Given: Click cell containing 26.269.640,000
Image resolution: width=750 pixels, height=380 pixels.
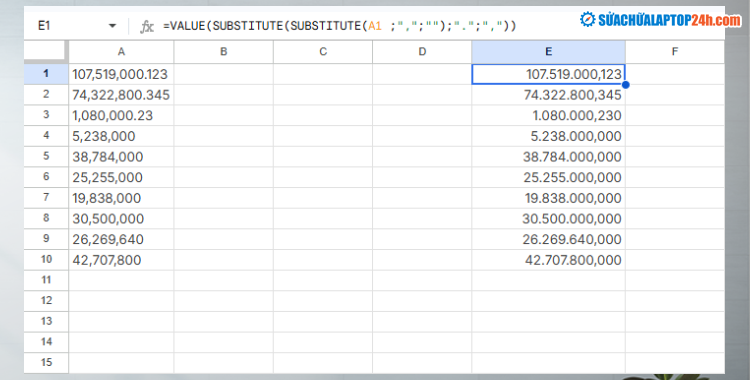Looking at the screenshot, I should [548, 239].
